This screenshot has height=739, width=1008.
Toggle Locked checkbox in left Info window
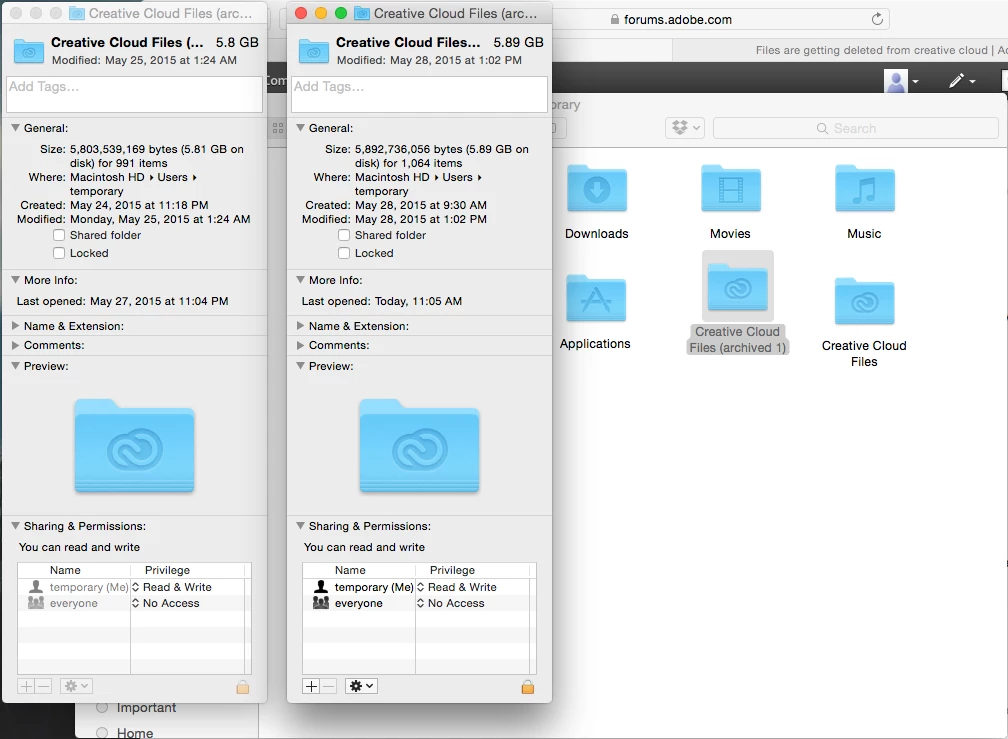(59, 253)
